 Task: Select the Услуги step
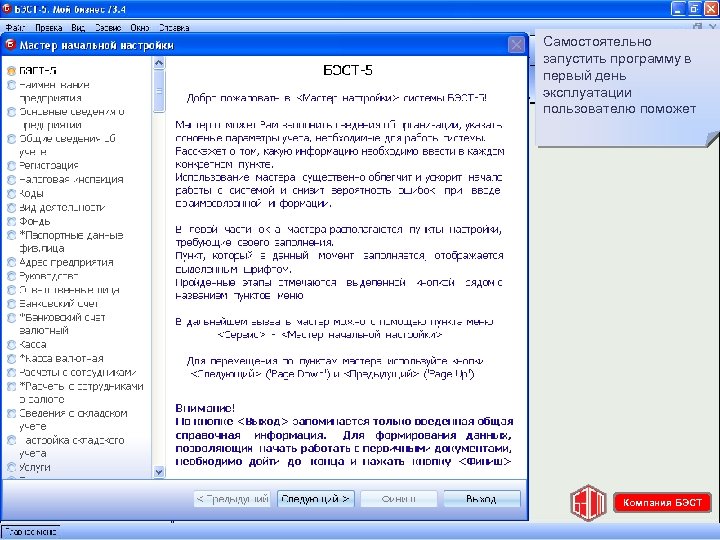click(x=28, y=467)
